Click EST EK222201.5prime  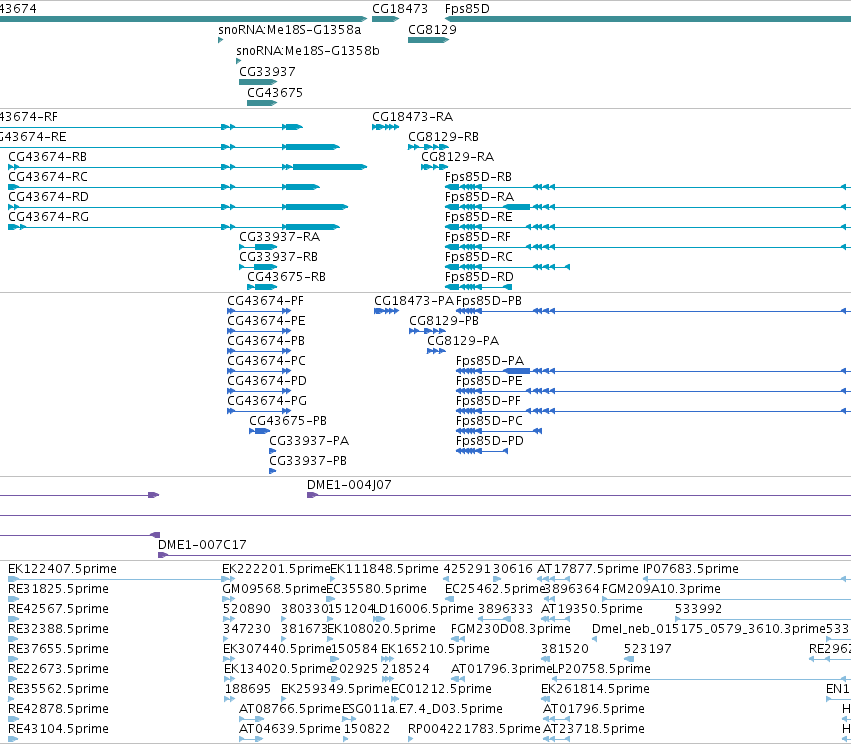coord(276,569)
